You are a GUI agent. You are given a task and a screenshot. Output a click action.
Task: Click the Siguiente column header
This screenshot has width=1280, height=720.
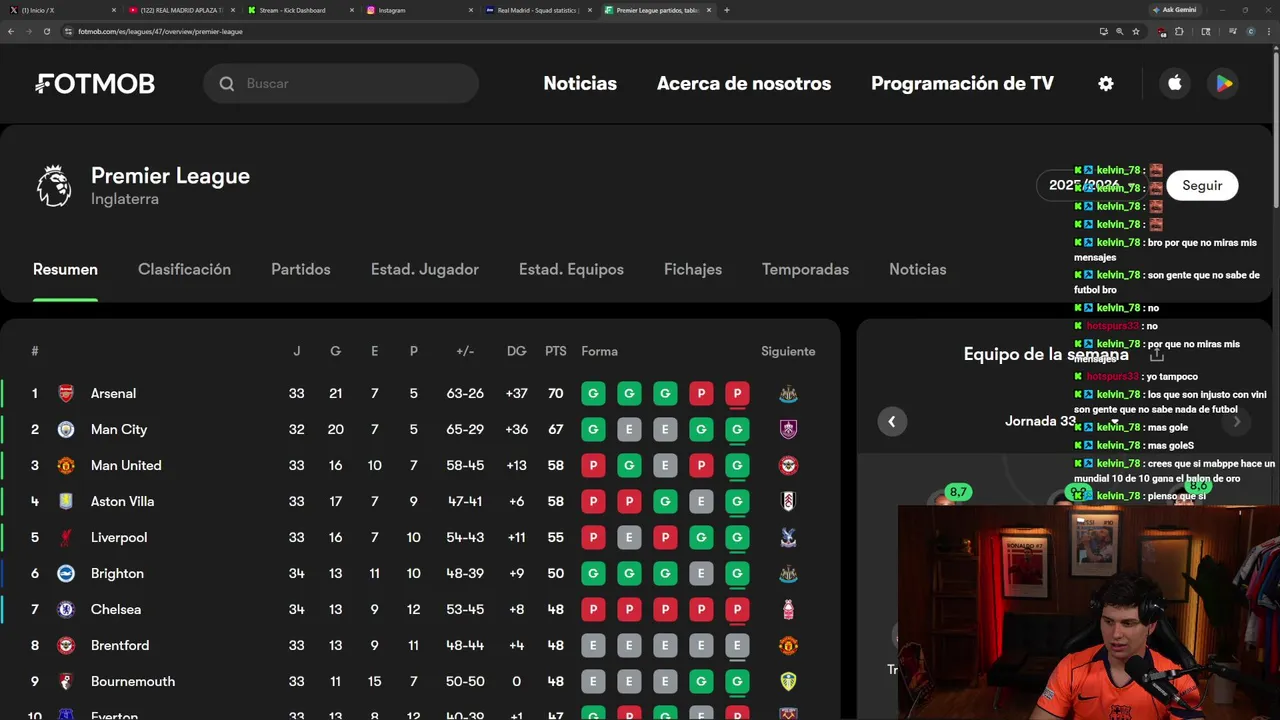coord(788,351)
